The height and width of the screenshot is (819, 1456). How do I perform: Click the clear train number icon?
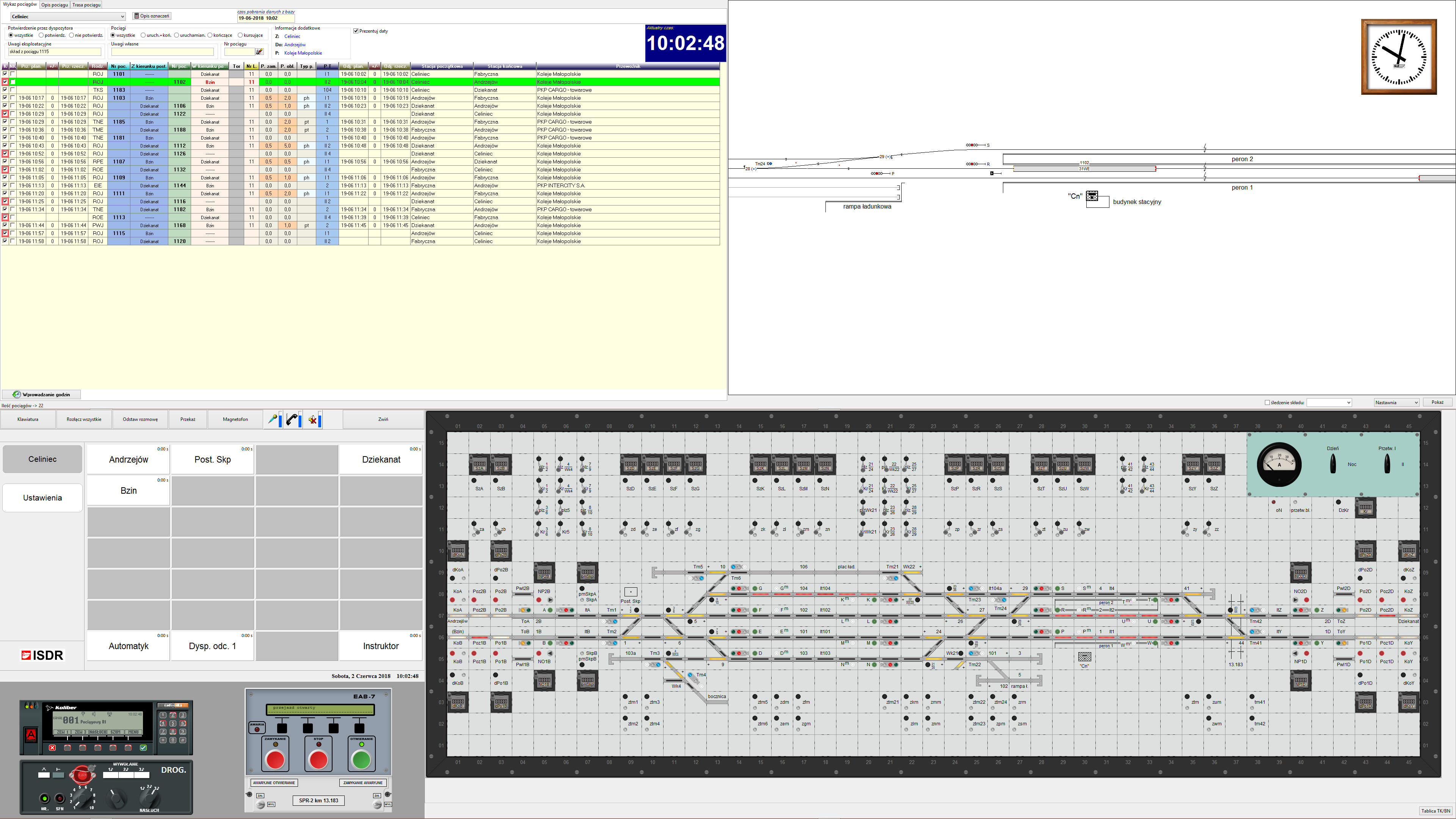tap(259, 52)
